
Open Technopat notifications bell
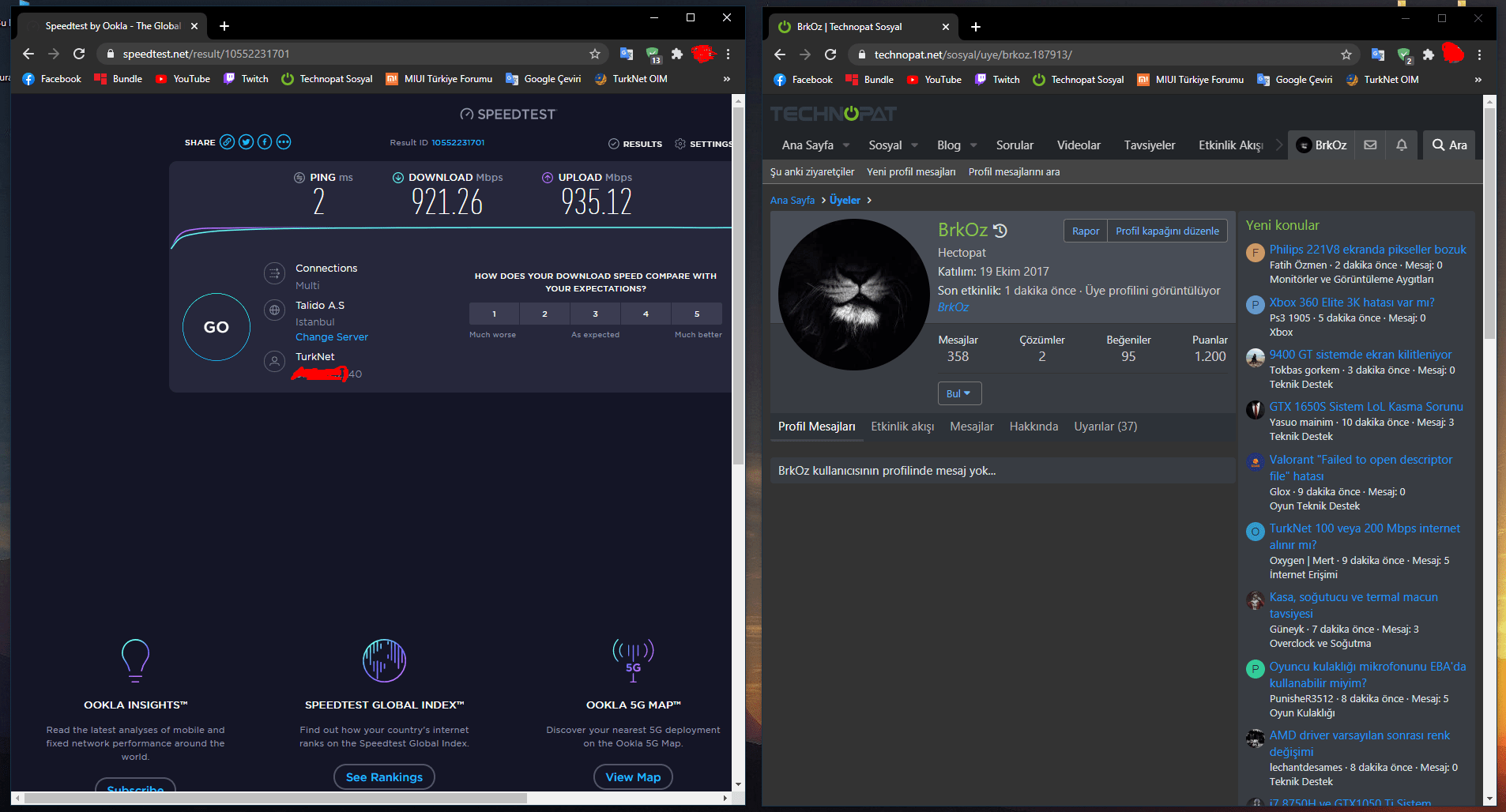[x=1402, y=145]
